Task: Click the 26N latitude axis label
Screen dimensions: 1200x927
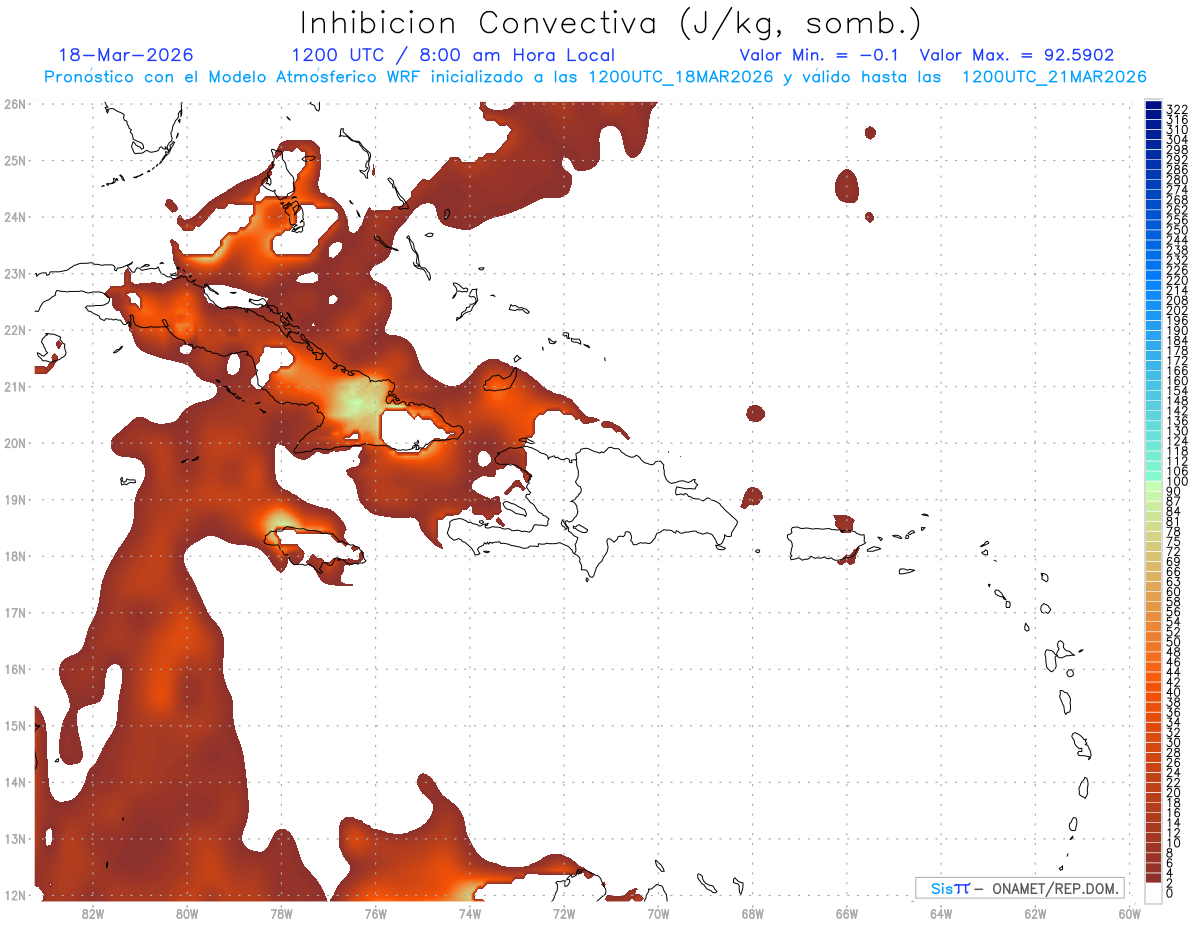Action: point(15,104)
